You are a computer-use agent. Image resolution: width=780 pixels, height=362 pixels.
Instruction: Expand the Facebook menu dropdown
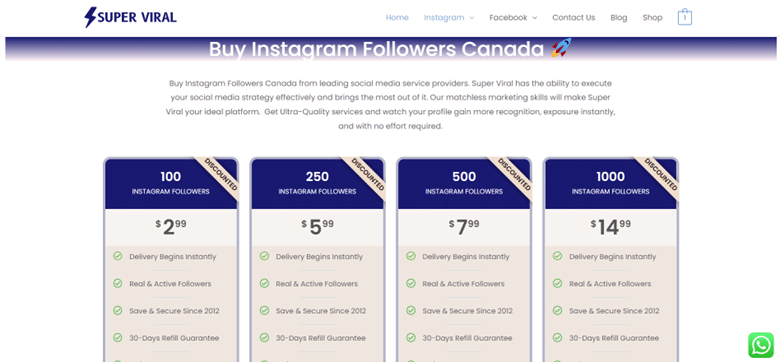(x=513, y=17)
